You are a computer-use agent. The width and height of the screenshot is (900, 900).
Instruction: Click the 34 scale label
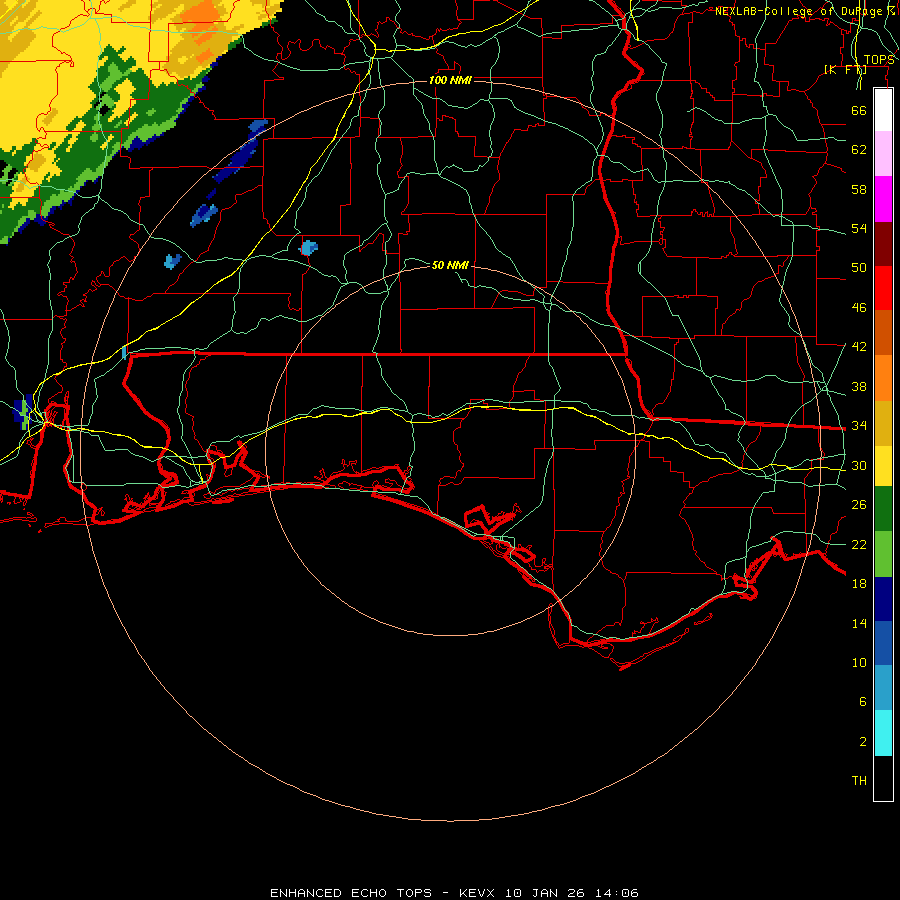(x=859, y=425)
